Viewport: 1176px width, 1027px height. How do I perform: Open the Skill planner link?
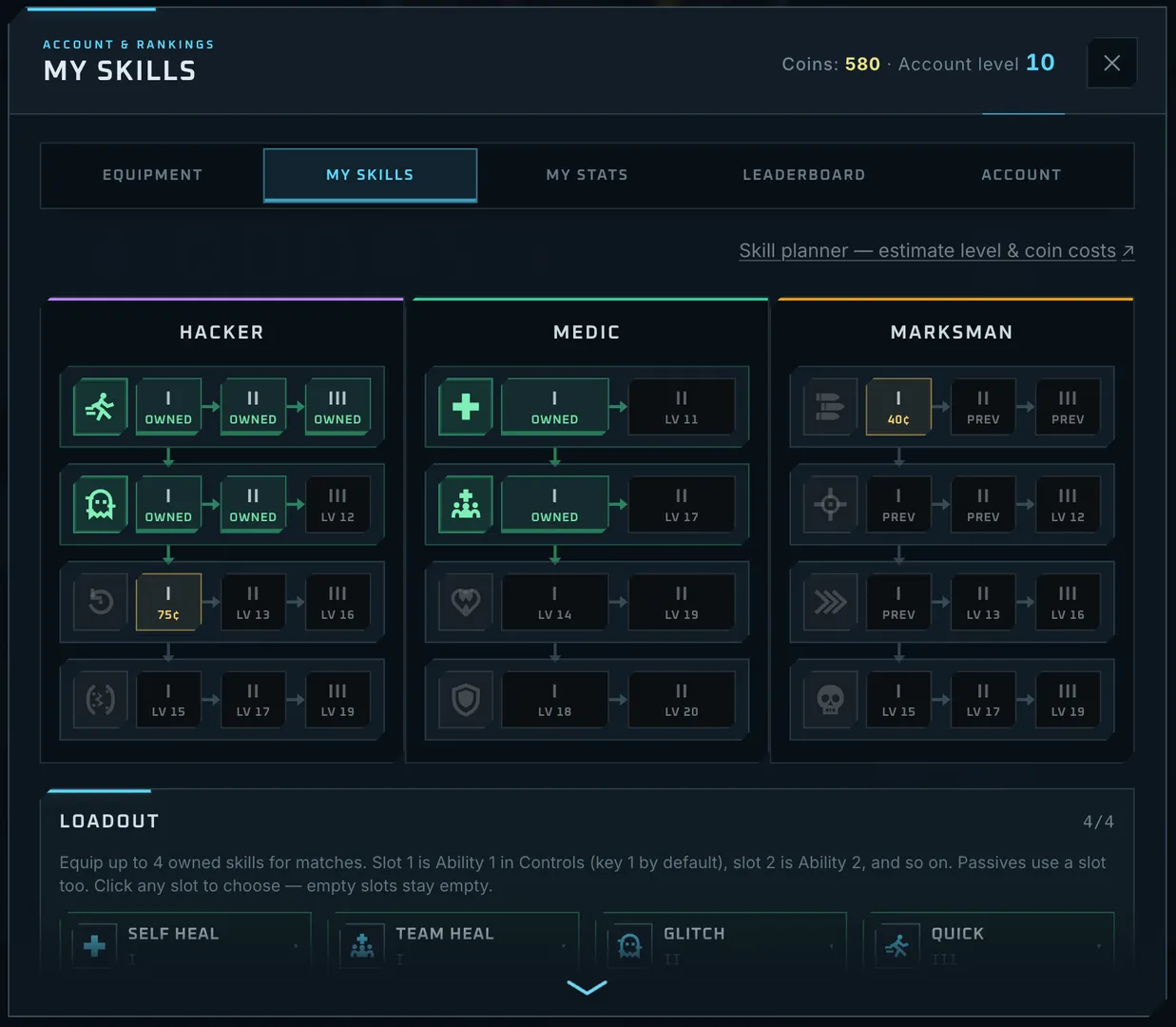coord(936,251)
